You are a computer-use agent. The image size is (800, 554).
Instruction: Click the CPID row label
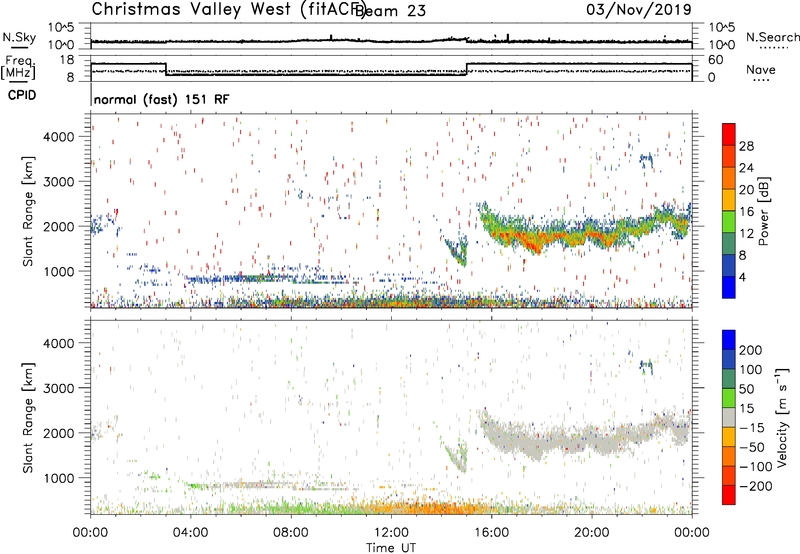click(22, 95)
